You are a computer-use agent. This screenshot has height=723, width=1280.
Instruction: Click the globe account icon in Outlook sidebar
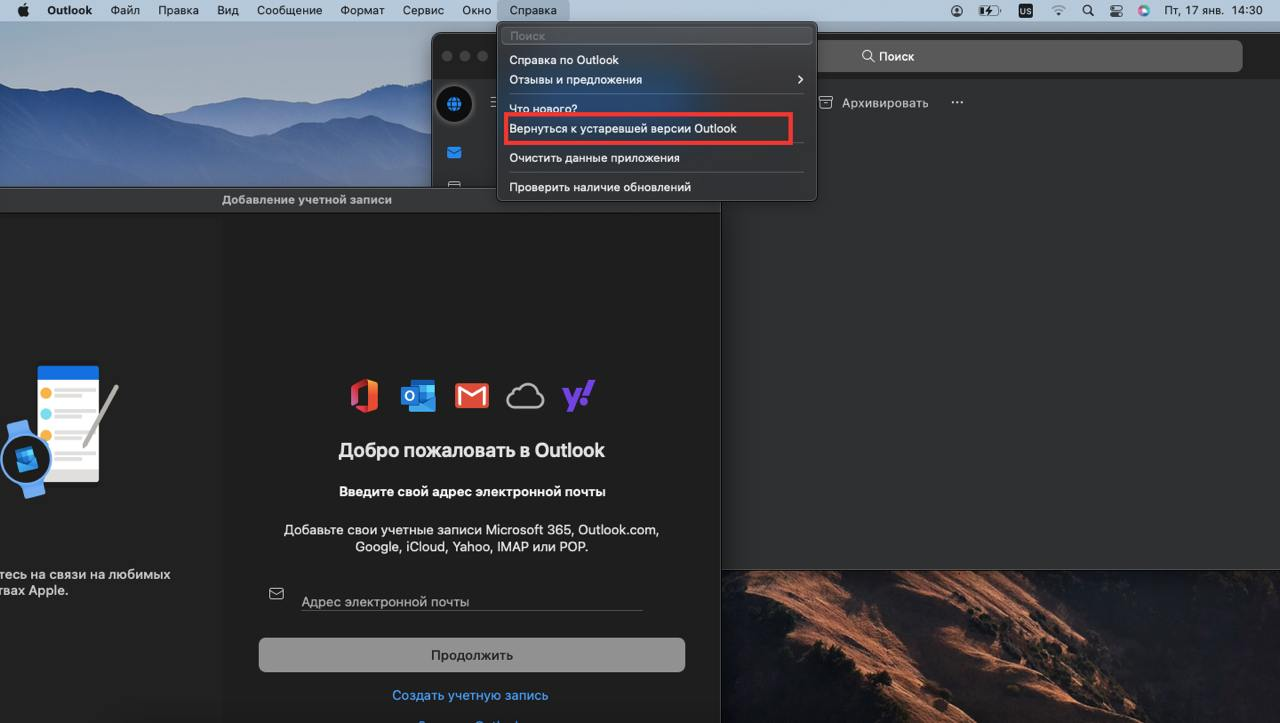454,103
